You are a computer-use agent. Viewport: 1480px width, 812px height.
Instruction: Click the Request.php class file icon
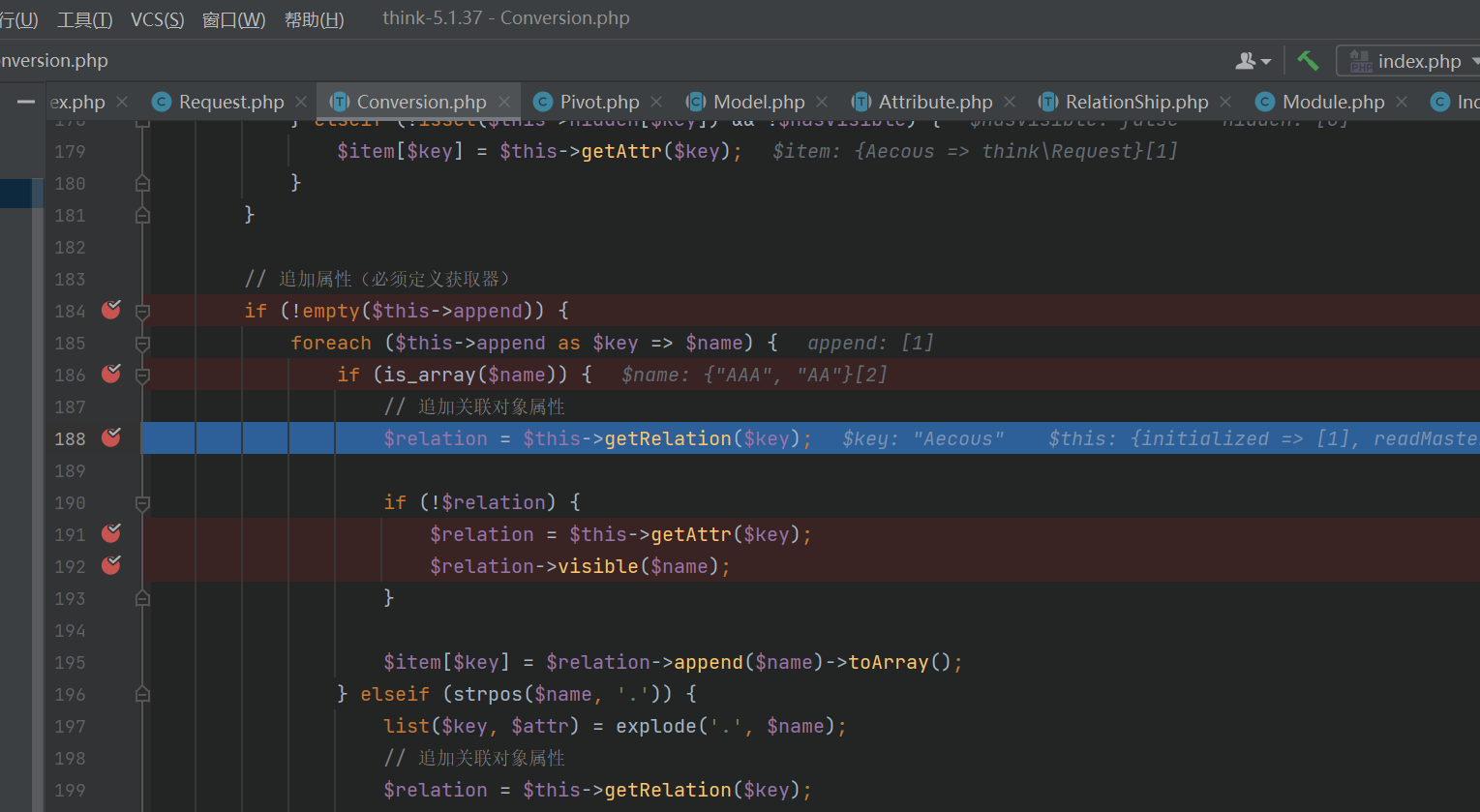[162, 102]
